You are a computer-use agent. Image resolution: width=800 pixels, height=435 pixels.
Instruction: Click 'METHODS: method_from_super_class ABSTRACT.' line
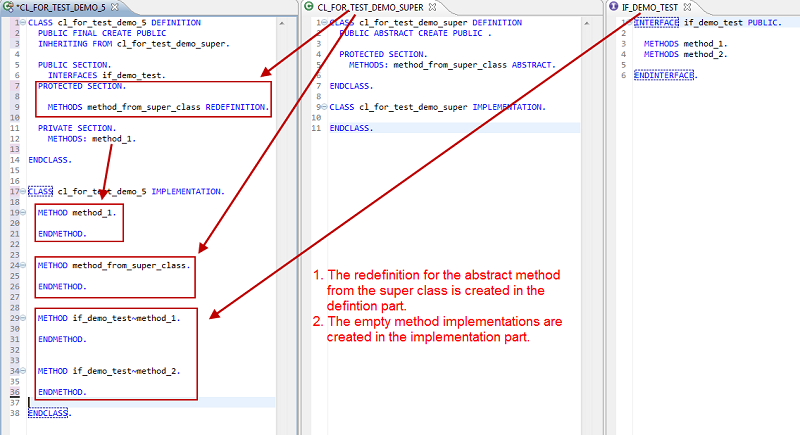click(452, 65)
